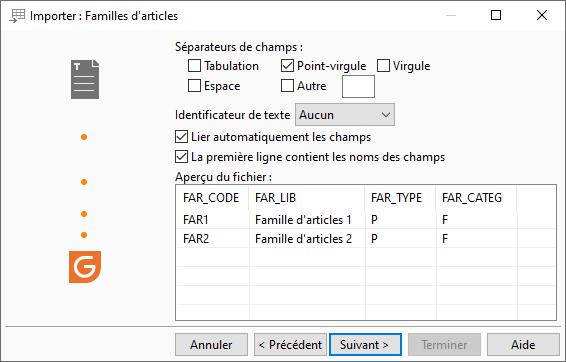Click the text file document icon
The width and height of the screenshot is (566, 362).
tap(85, 79)
